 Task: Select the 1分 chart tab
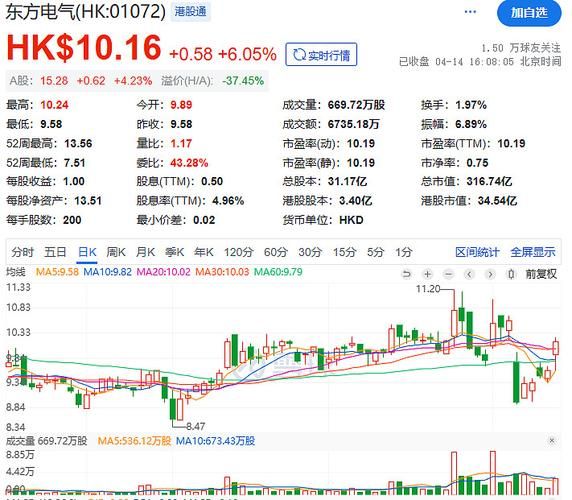pos(403,252)
